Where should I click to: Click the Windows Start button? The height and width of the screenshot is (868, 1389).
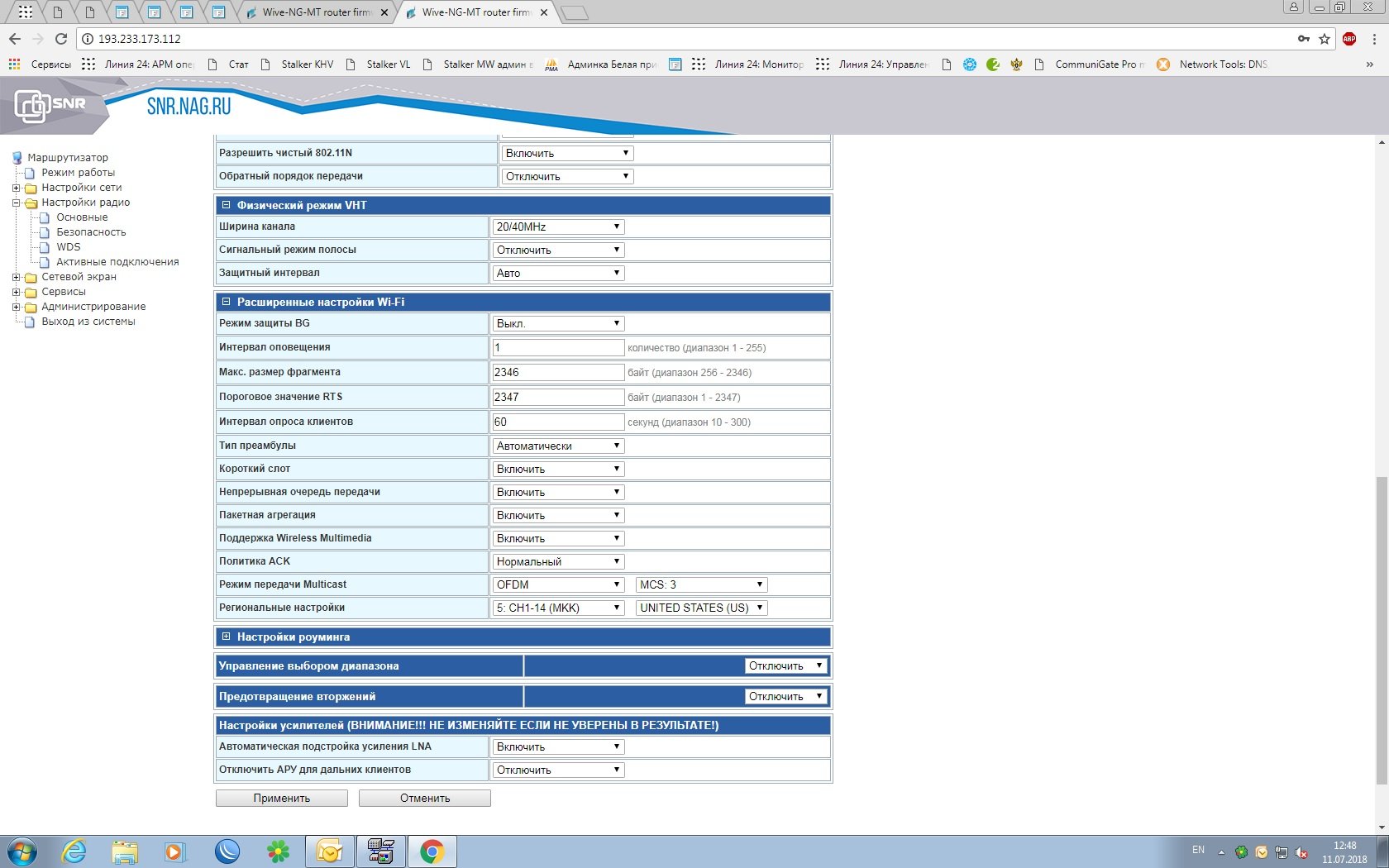(22, 851)
